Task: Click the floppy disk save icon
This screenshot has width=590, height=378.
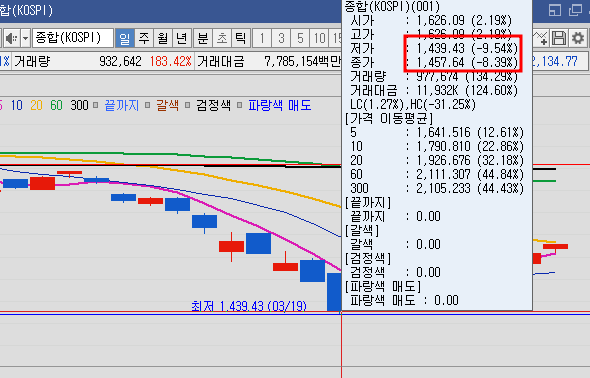Action: pos(559,38)
